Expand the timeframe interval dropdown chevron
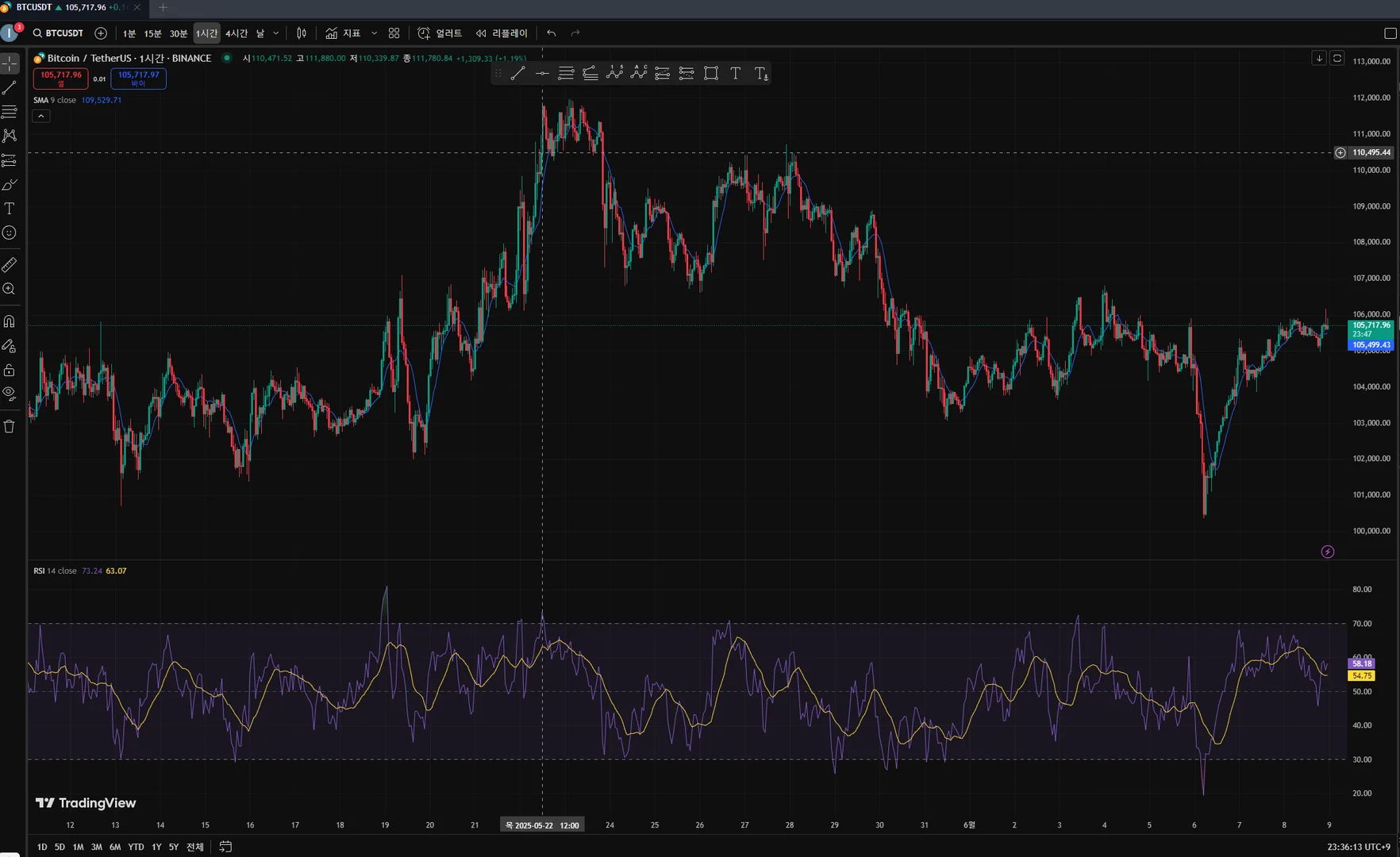Screen dimensions: 1400x857 click(276, 33)
